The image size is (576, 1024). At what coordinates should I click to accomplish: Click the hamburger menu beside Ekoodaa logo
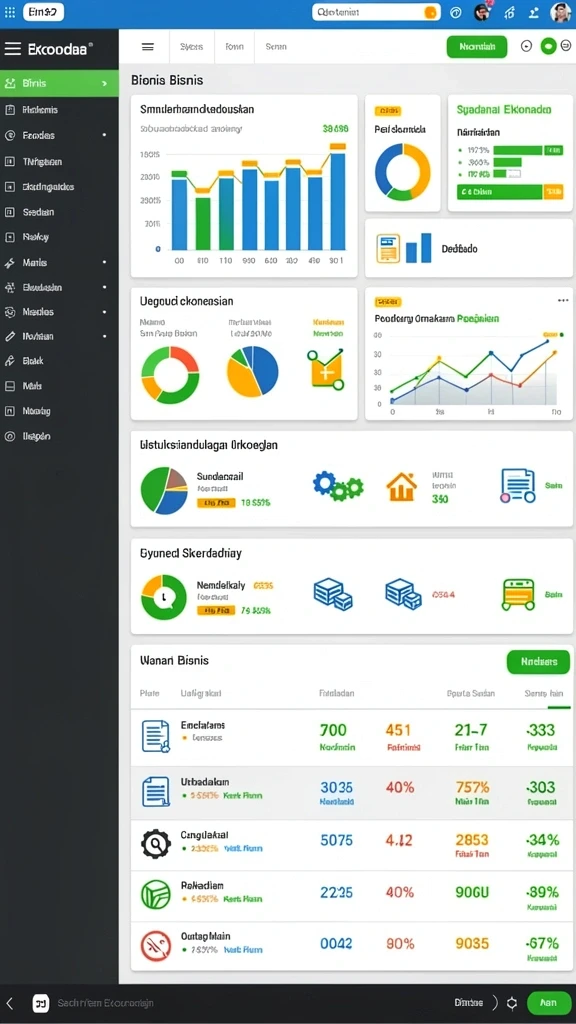13,49
